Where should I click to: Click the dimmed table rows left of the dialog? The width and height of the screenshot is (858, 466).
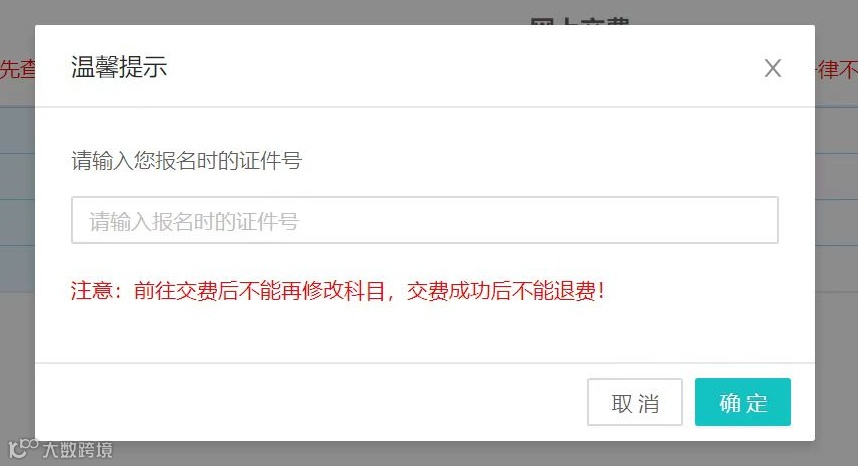(18, 199)
